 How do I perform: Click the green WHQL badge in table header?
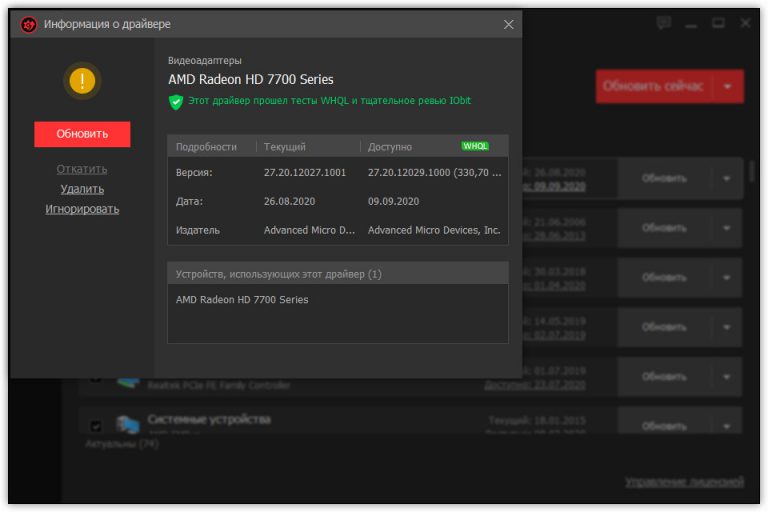coord(475,146)
